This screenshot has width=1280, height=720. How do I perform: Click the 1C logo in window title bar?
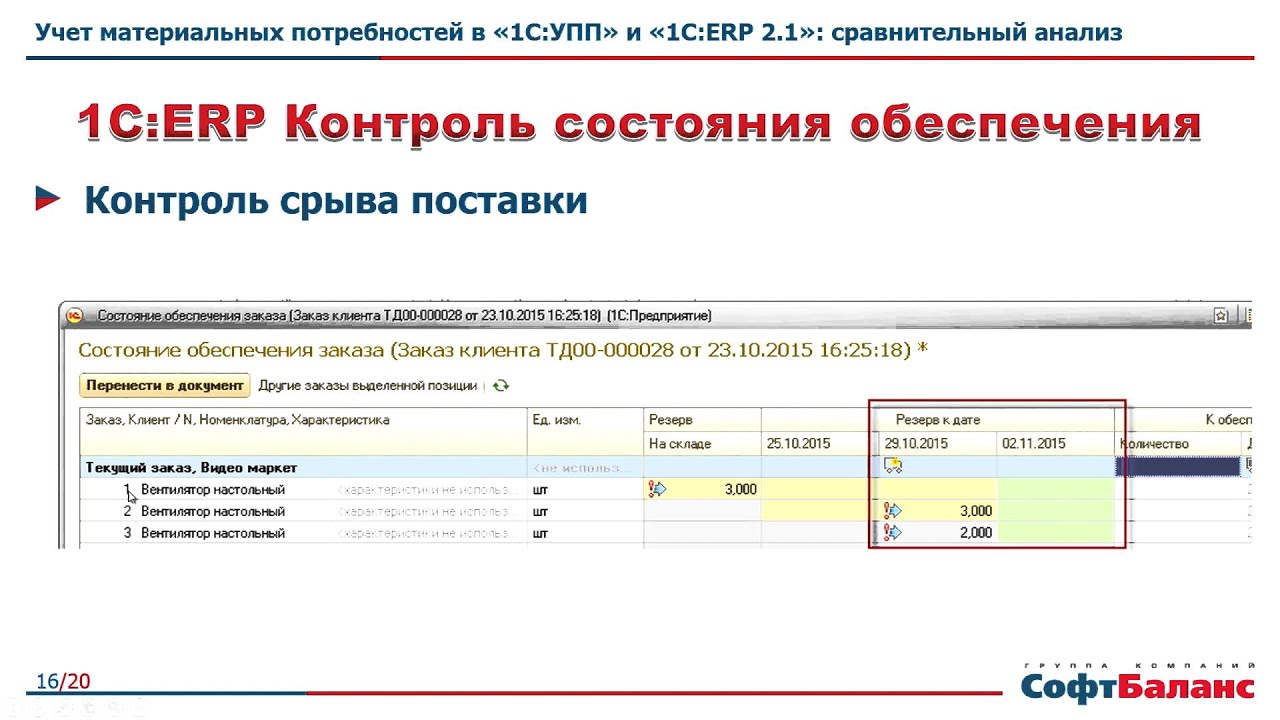click(73, 316)
